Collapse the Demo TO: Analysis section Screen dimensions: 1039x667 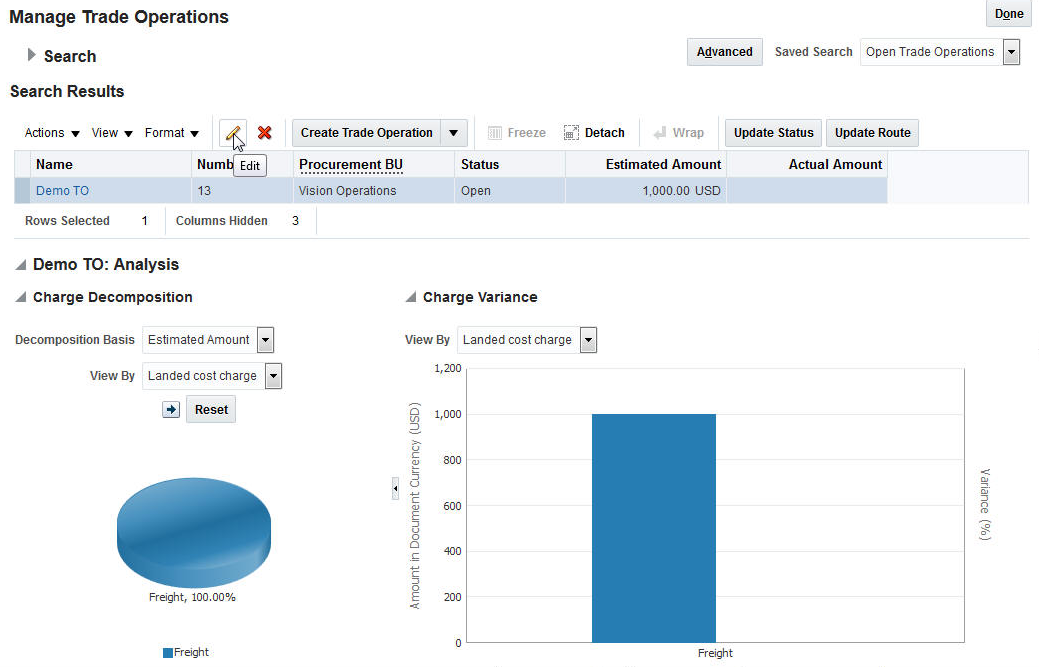(21, 265)
